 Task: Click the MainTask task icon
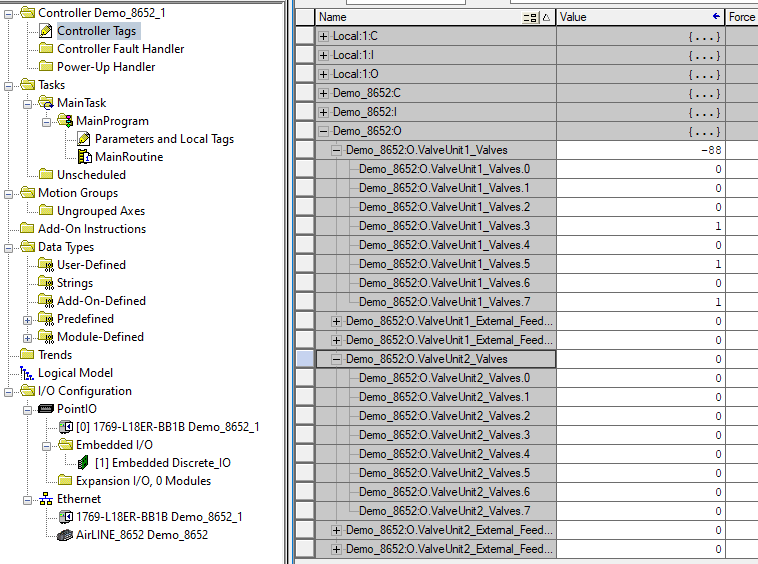pyautogui.click(x=46, y=102)
